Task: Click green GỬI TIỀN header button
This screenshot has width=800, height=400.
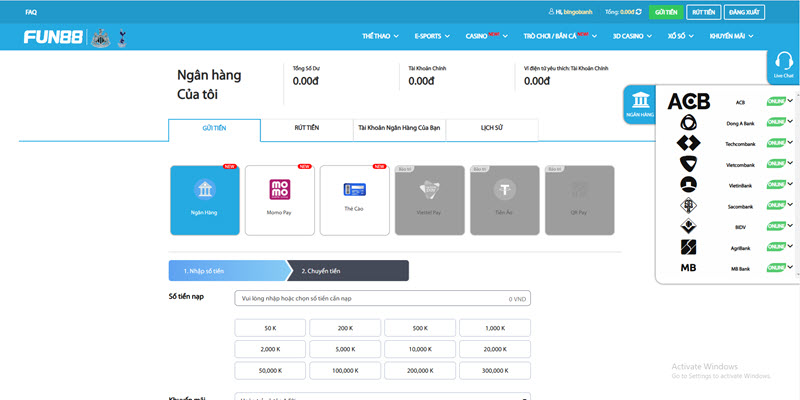Action: pos(666,12)
